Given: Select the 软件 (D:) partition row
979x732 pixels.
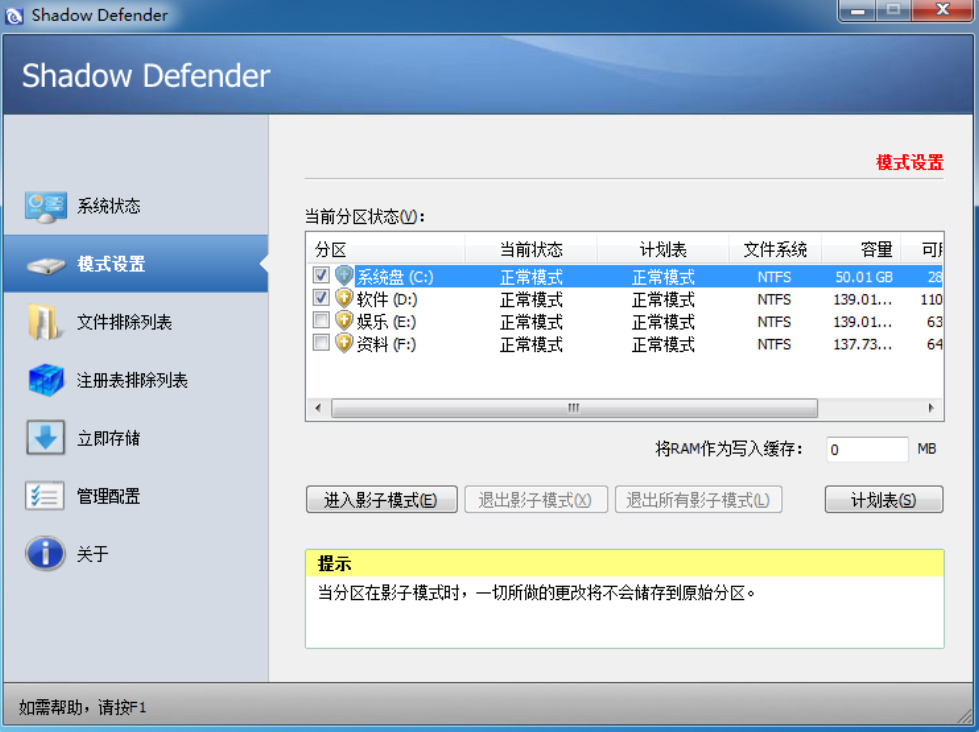Looking at the screenshot, I should [x=624, y=299].
